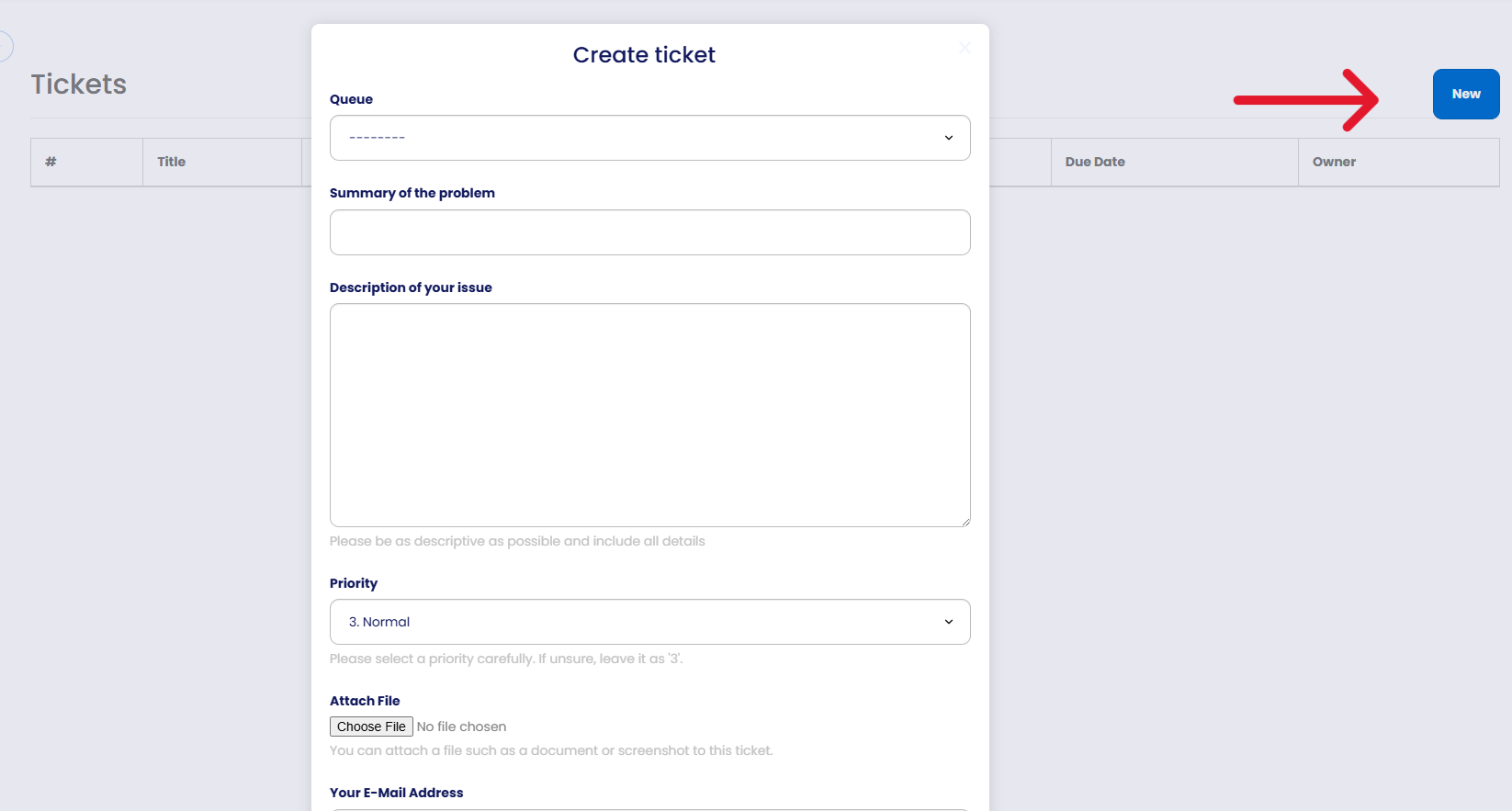Screen dimensions: 1512x811
Task: Click the Create ticket dialog title
Action: (x=644, y=55)
